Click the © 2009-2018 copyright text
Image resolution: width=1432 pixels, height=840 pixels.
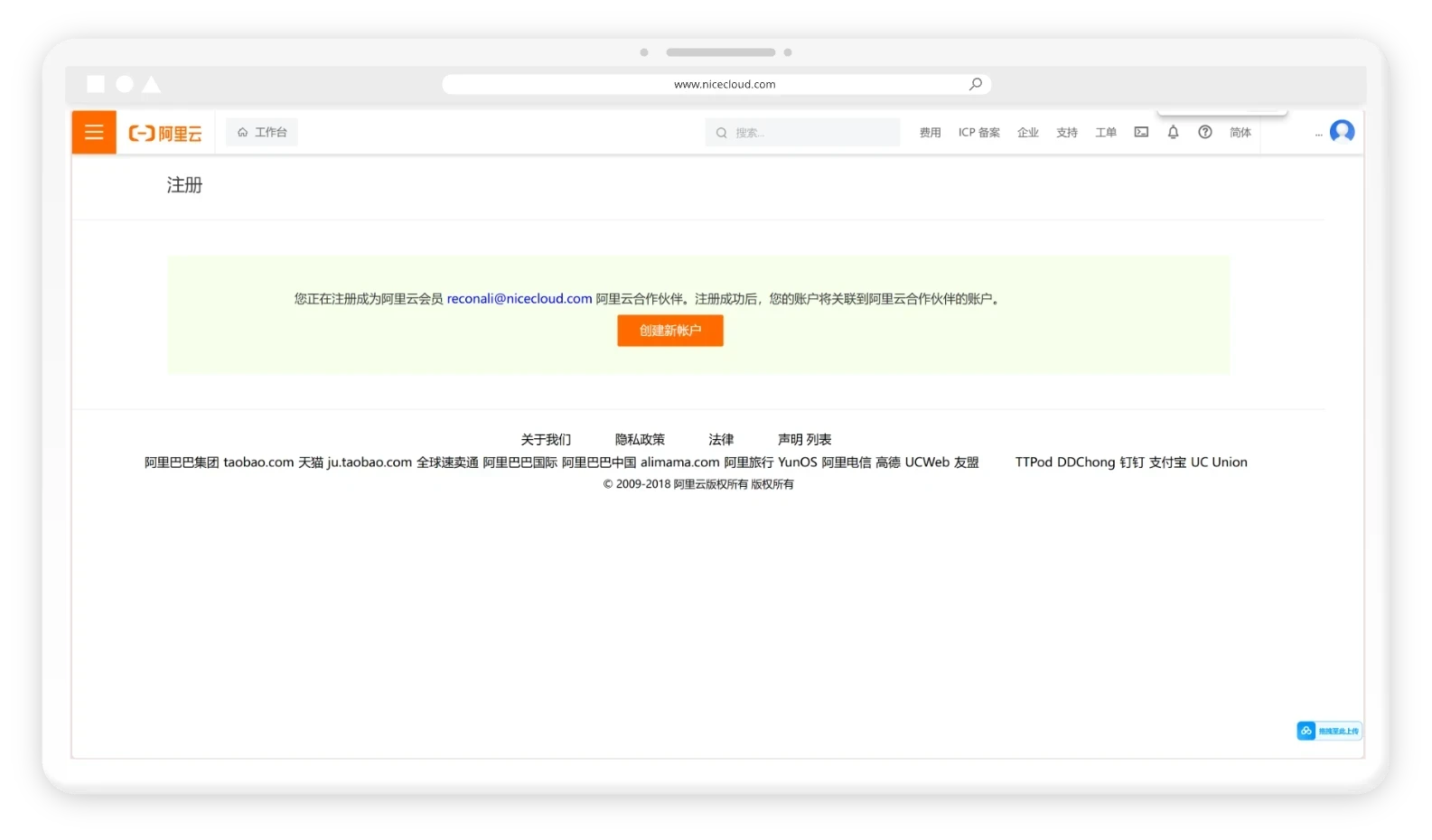[698, 484]
